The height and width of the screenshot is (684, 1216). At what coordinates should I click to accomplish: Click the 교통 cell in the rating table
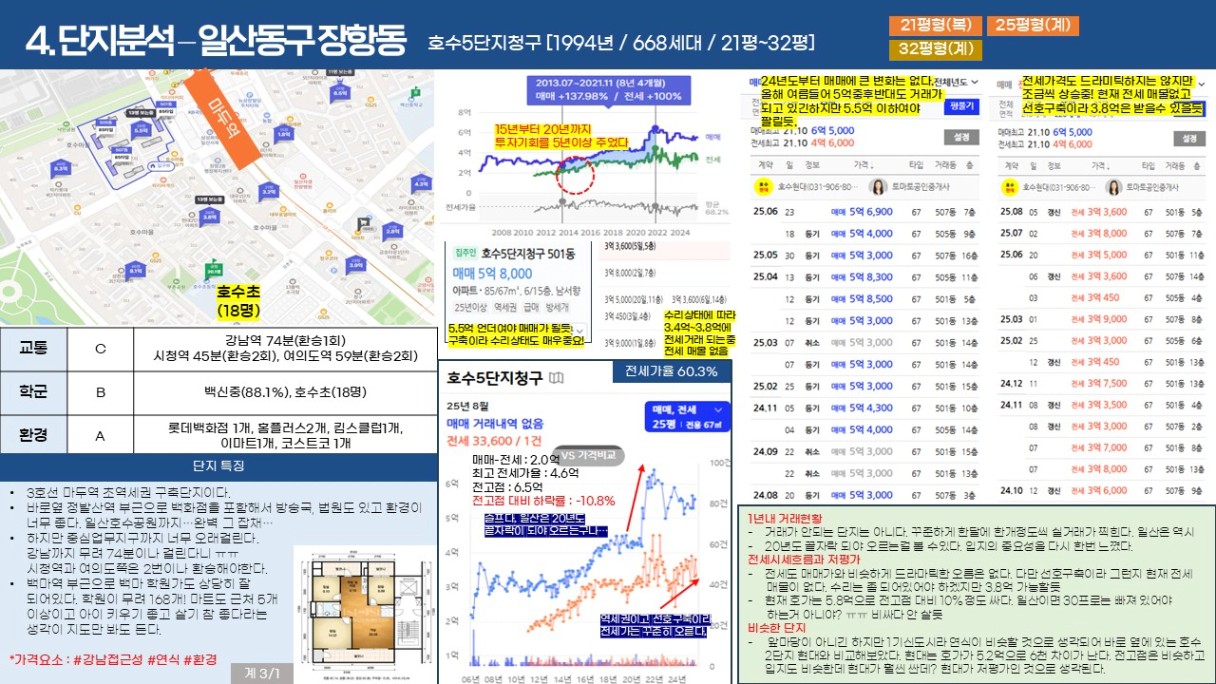coord(33,349)
